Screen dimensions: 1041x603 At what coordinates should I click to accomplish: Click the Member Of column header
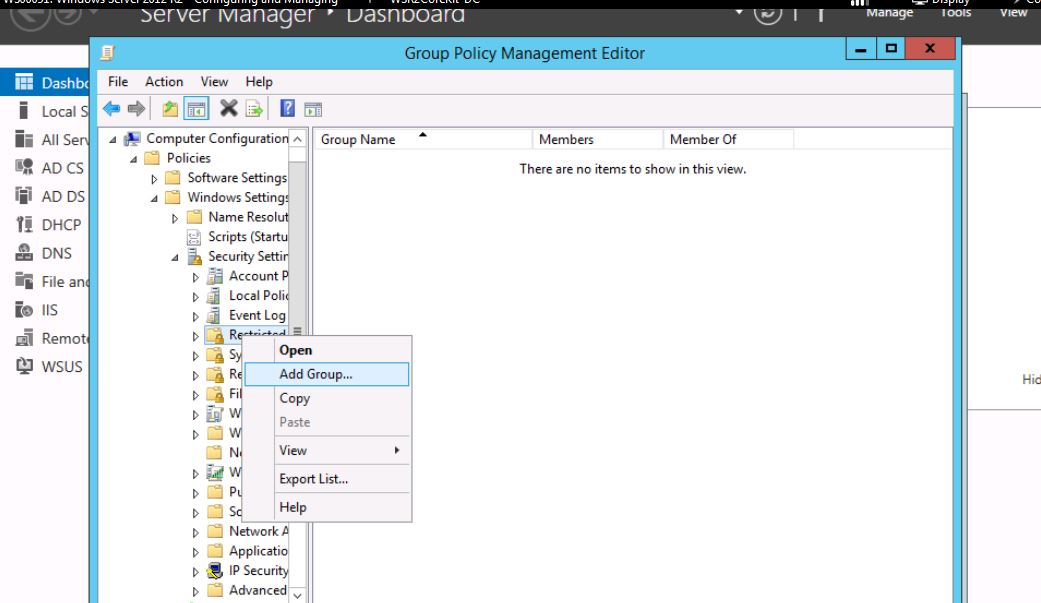point(703,140)
